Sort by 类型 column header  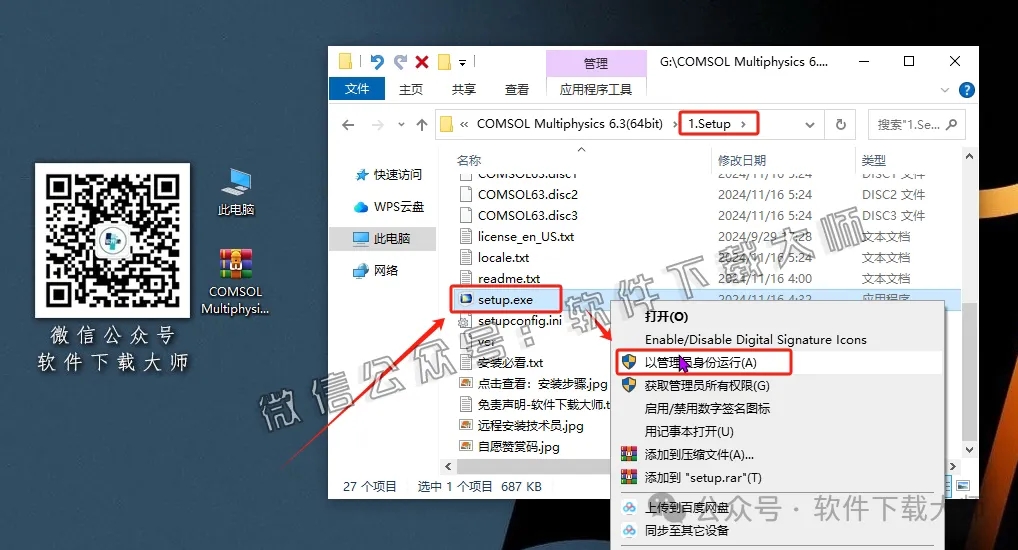point(873,160)
